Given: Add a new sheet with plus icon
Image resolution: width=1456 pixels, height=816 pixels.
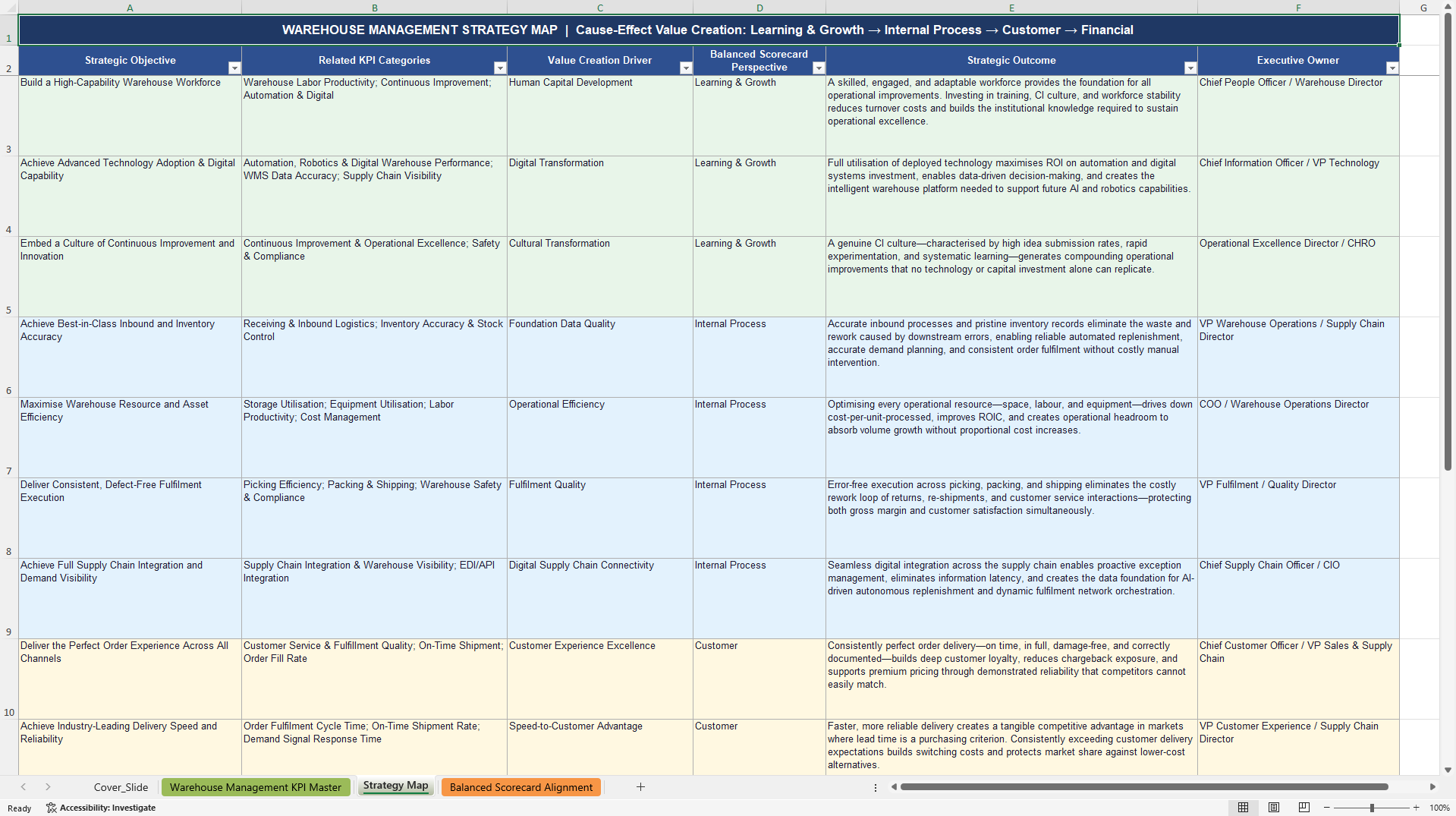Looking at the screenshot, I should point(640,787).
